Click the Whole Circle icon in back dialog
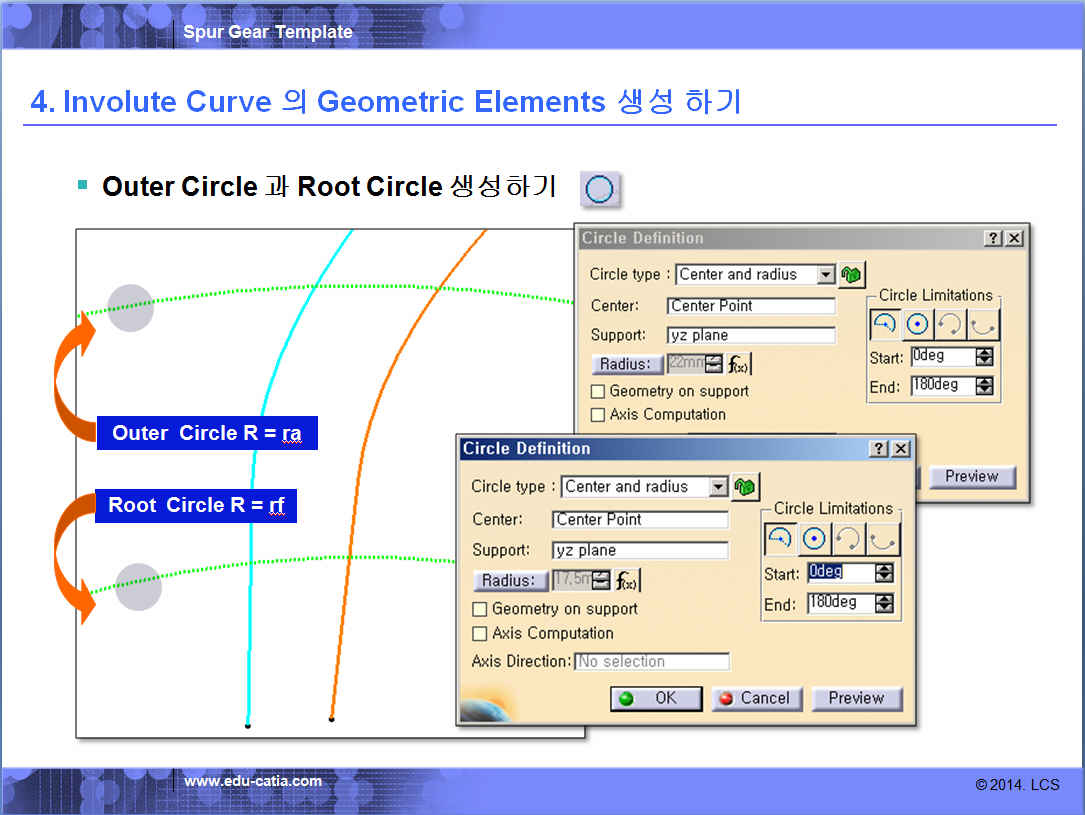 (x=918, y=324)
